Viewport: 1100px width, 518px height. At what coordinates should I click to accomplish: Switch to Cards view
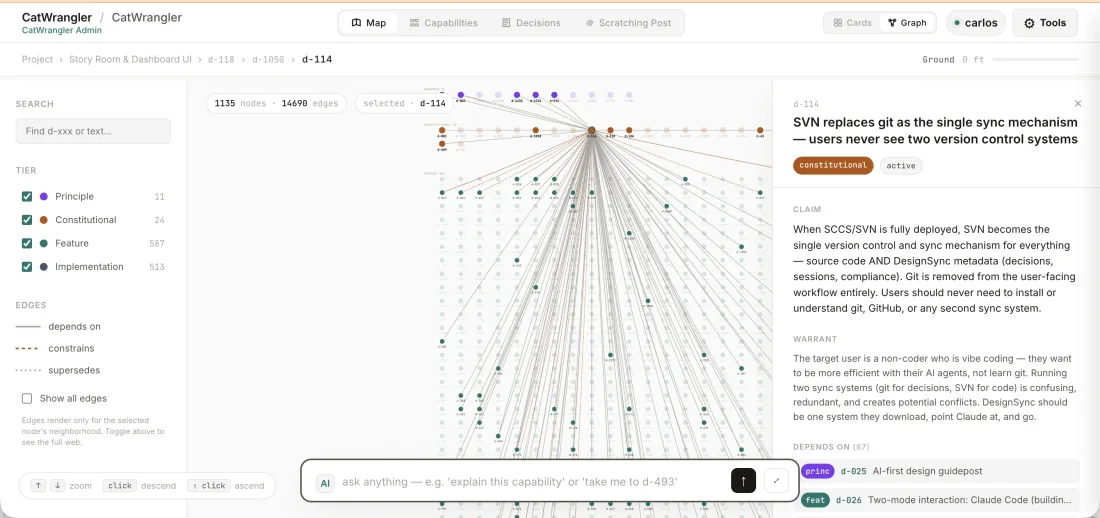pos(852,22)
